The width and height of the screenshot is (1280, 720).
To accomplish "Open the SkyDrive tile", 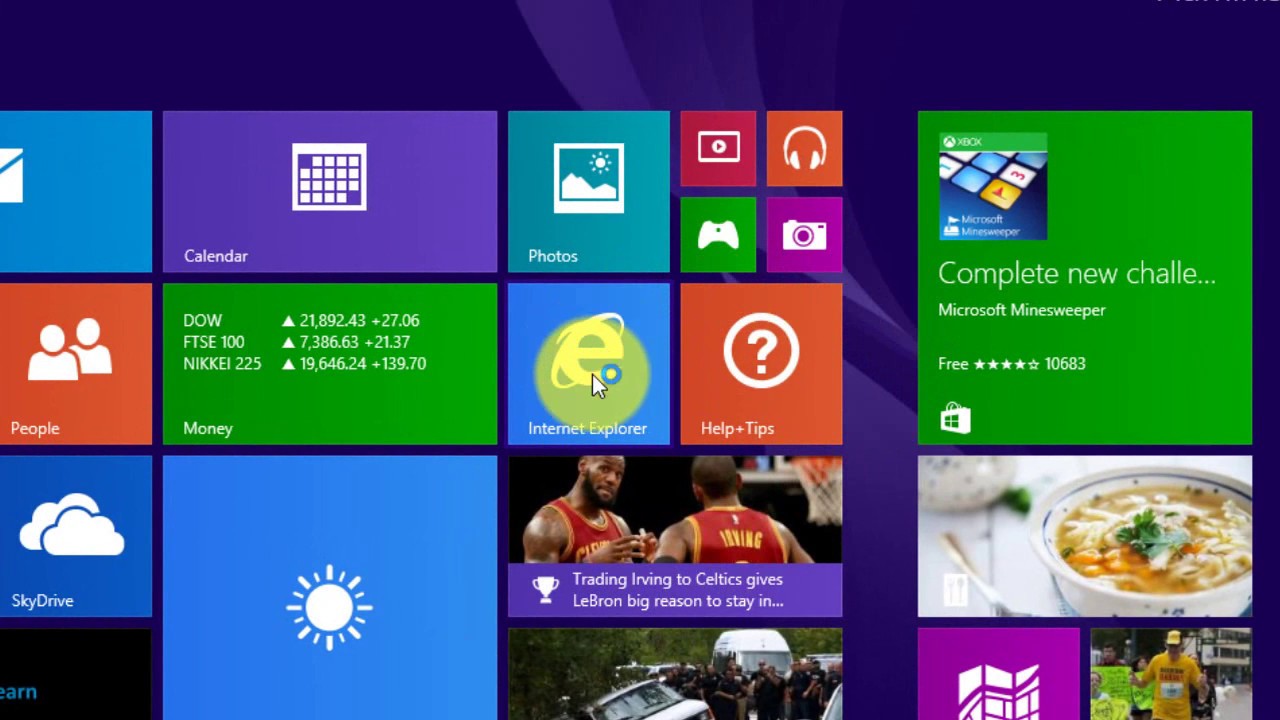I will coord(76,536).
